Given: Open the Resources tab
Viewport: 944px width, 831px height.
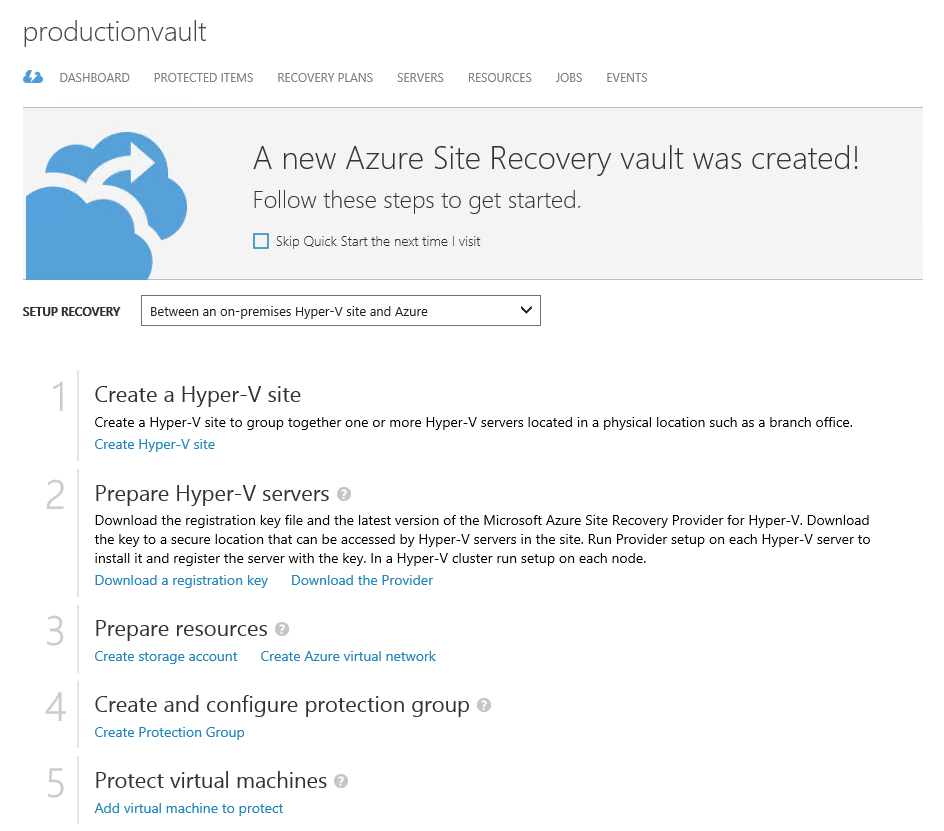Looking at the screenshot, I should 499,78.
